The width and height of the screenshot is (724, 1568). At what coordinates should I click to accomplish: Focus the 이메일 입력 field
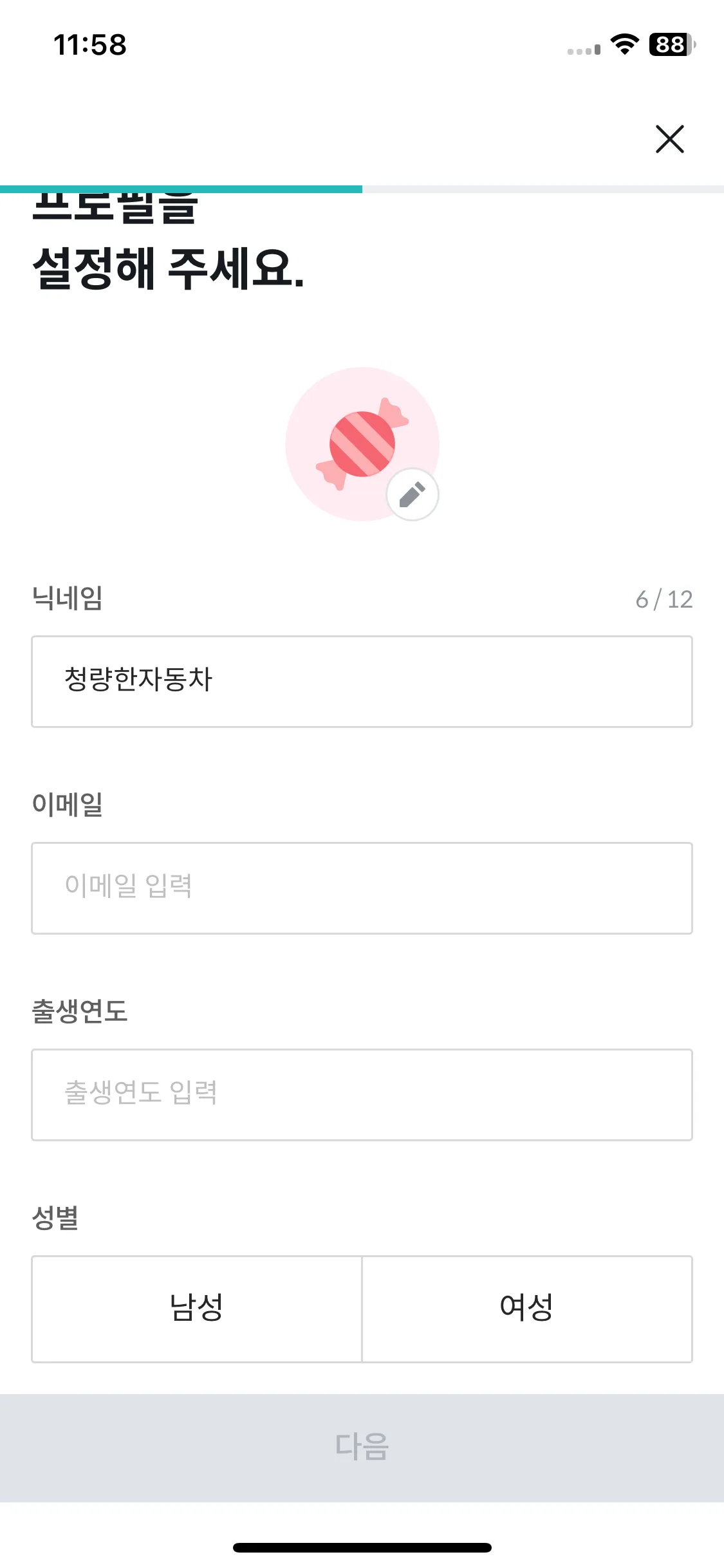tap(362, 888)
